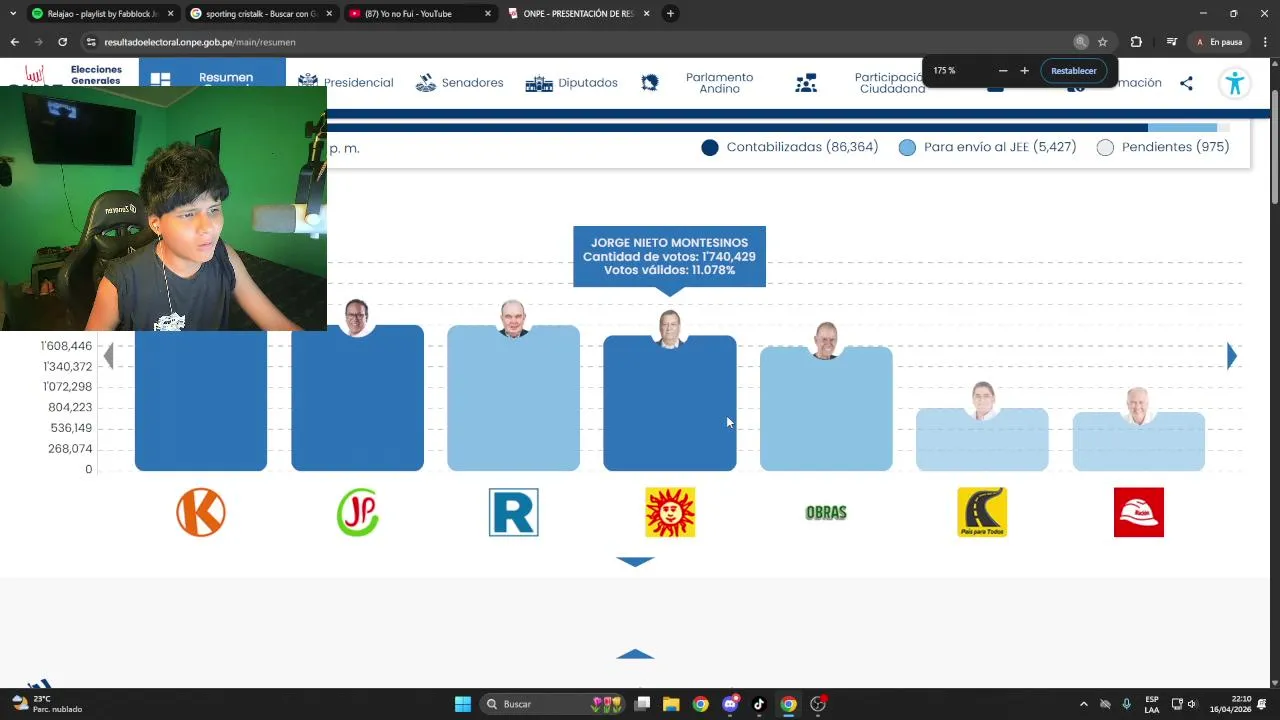Click the País para Todos road logo

[982, 512]
